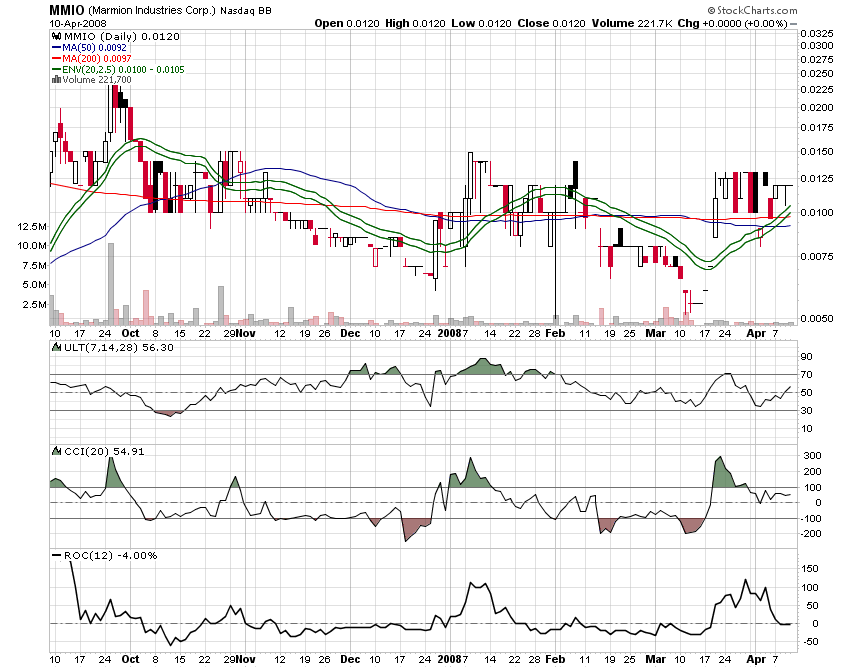Click the -200 level on the CCI axis
Viewport: 850px width, 668px height.
(x=811, y=534)
